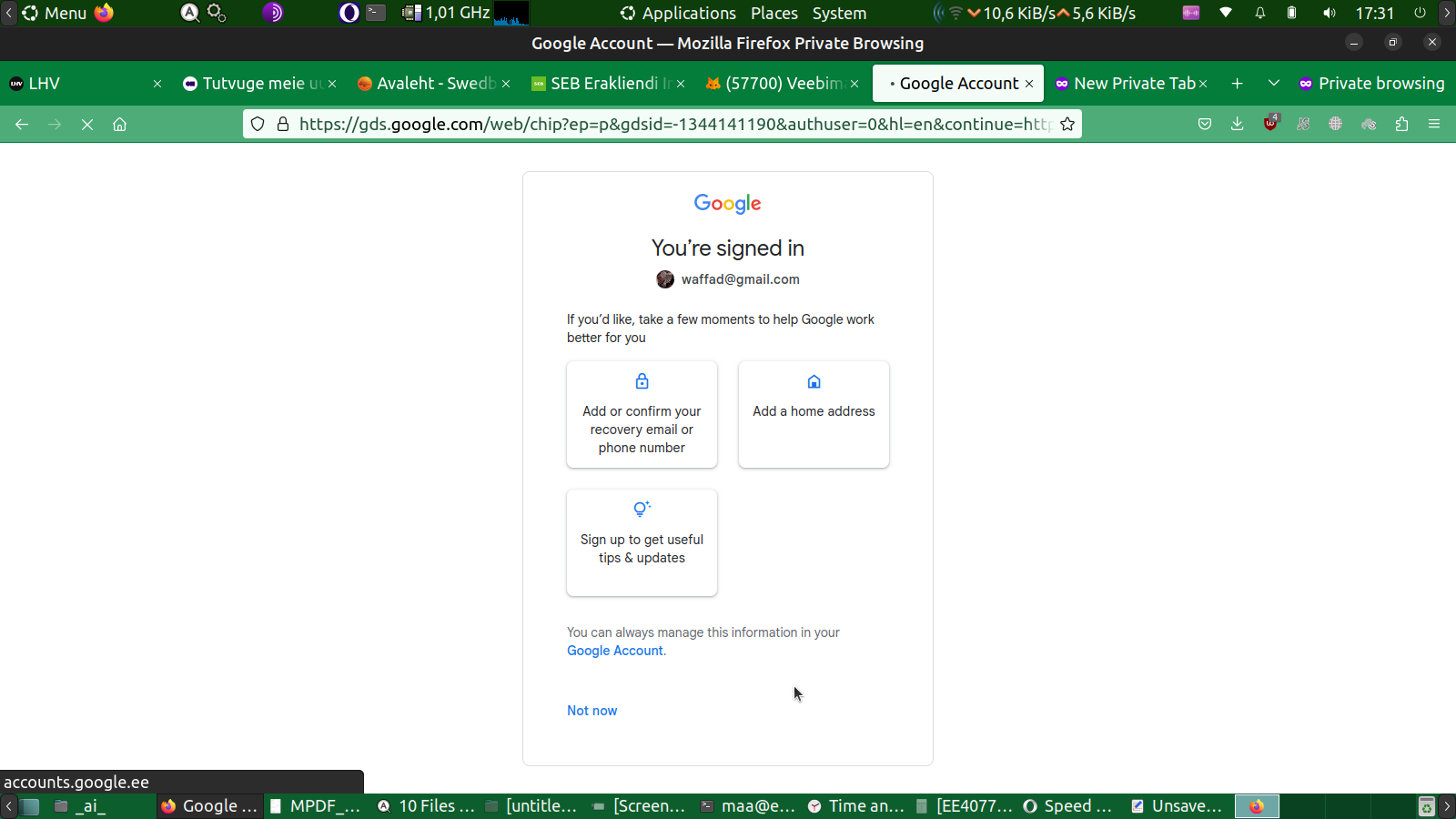Viewport: 1456px width, 819px height.
Task: Switch to the Tutvuge meie tab
Action: coord(259,84)
